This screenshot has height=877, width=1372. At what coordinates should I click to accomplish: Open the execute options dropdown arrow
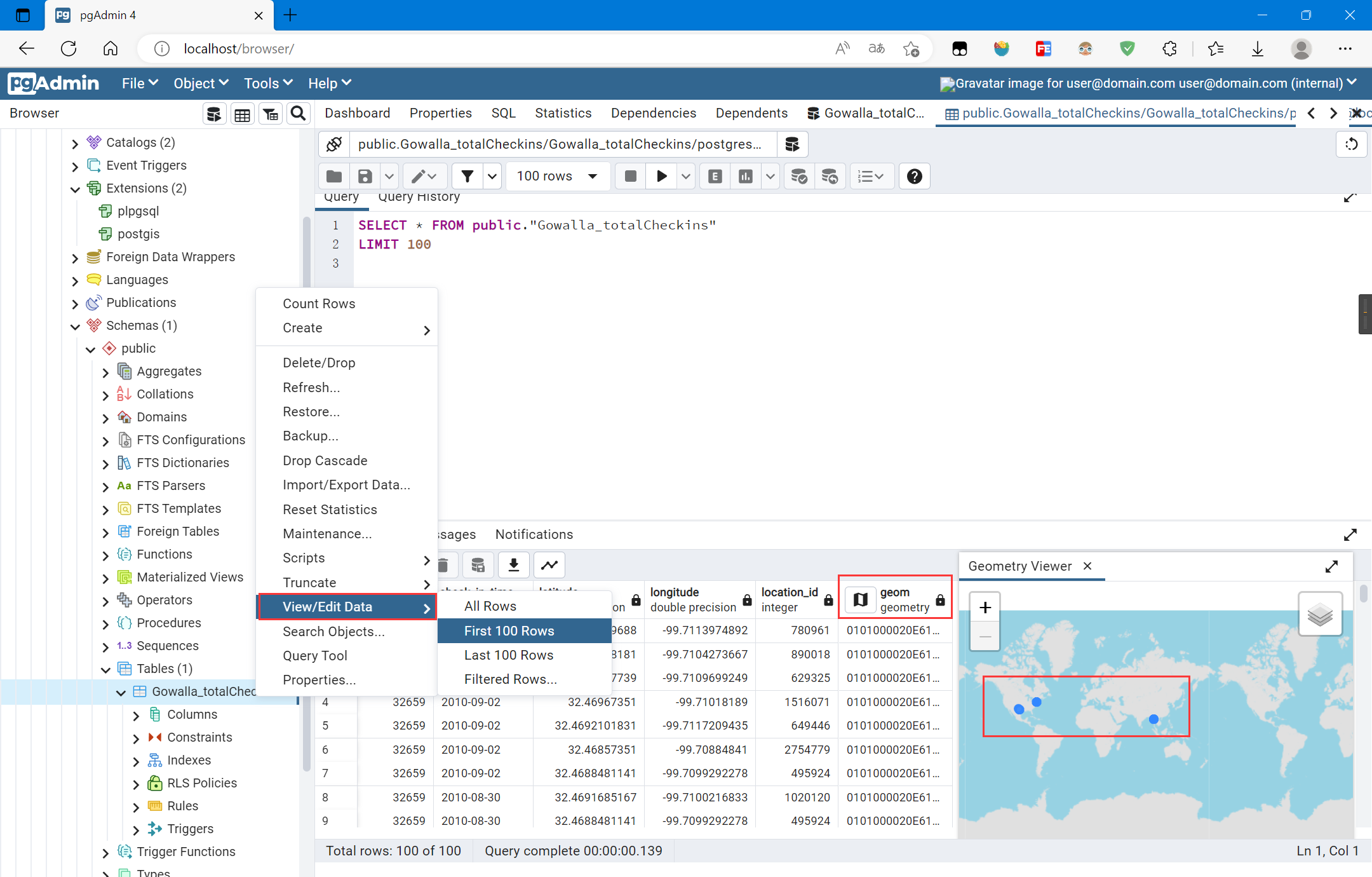[685, 176]
